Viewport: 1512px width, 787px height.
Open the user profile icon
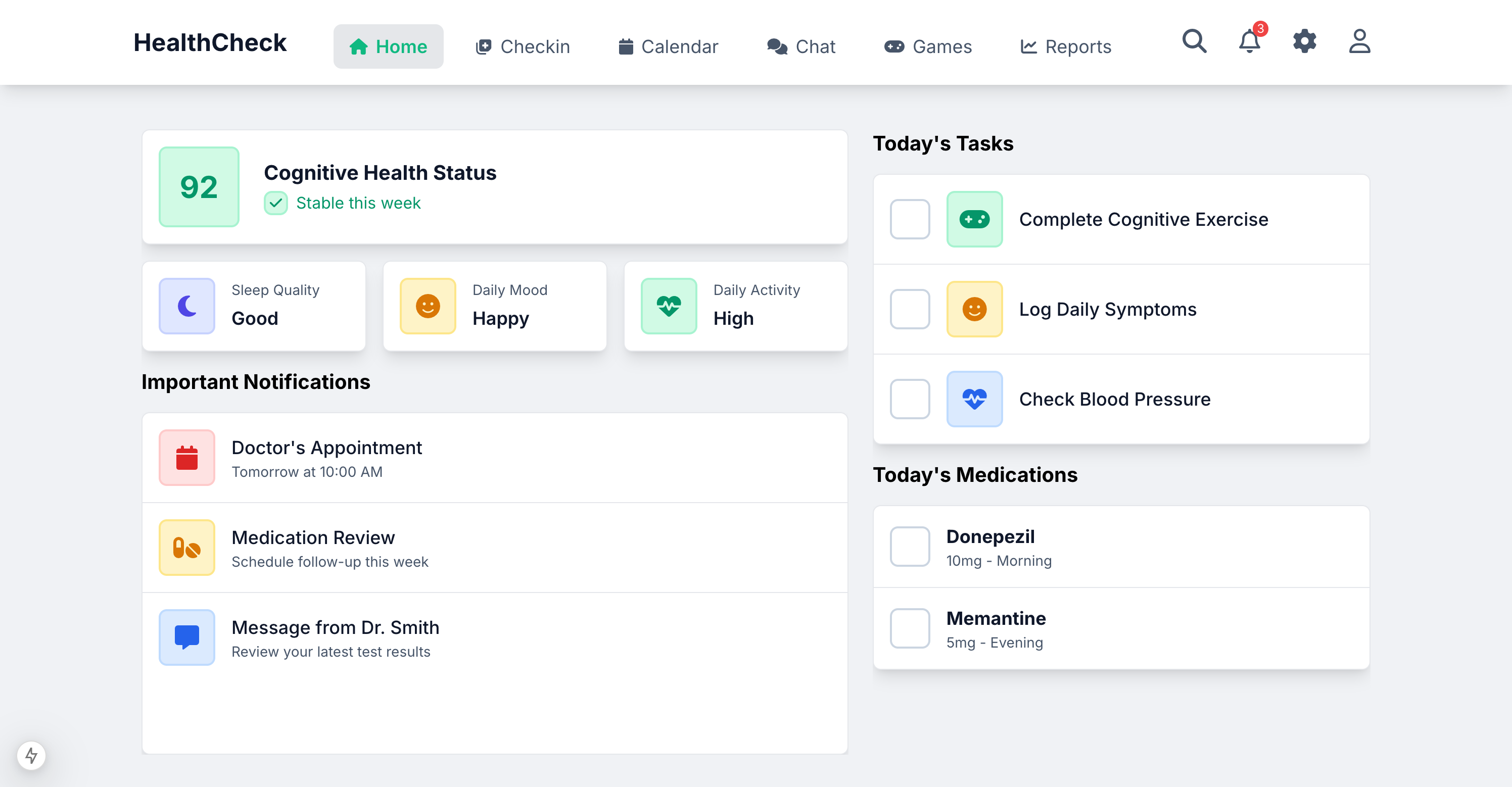[x=1359, y=41]
